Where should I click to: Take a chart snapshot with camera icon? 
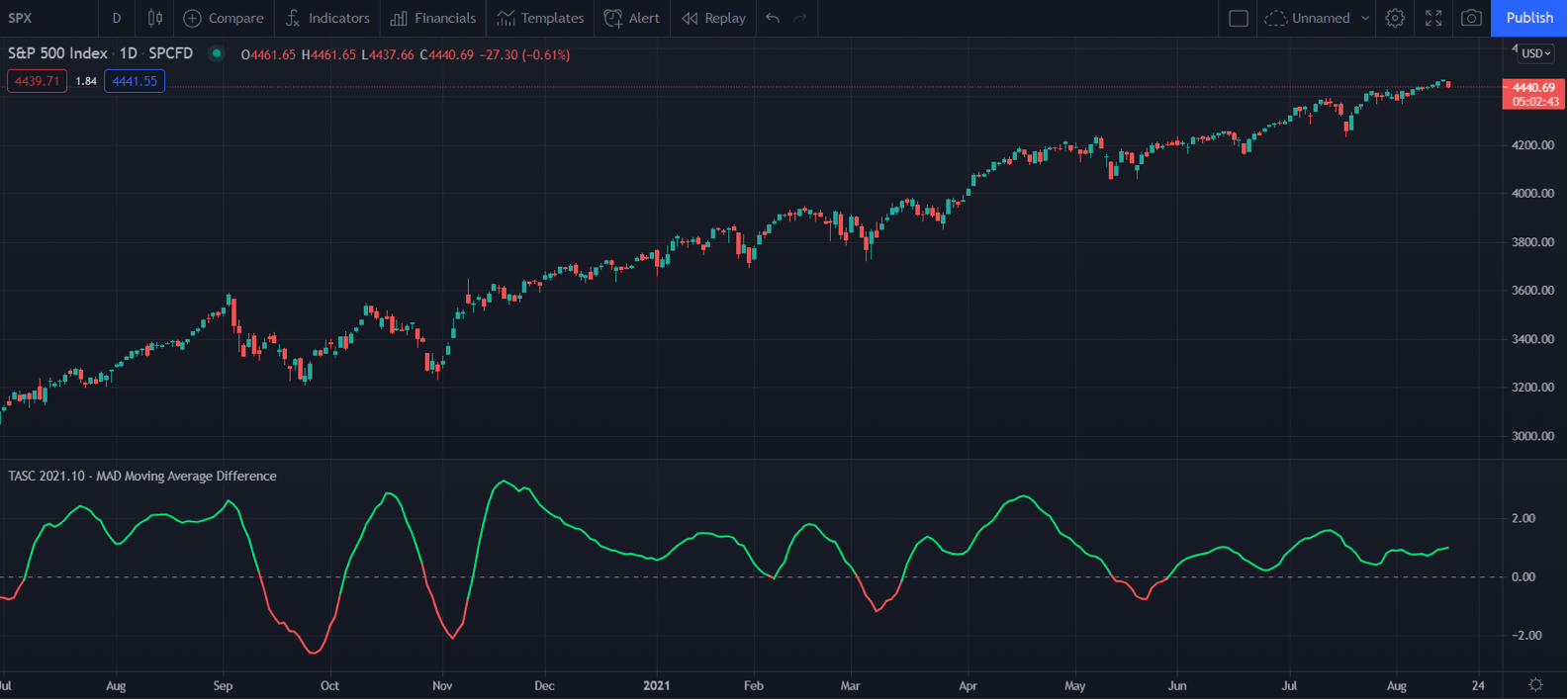click(x=1472, y=18)
